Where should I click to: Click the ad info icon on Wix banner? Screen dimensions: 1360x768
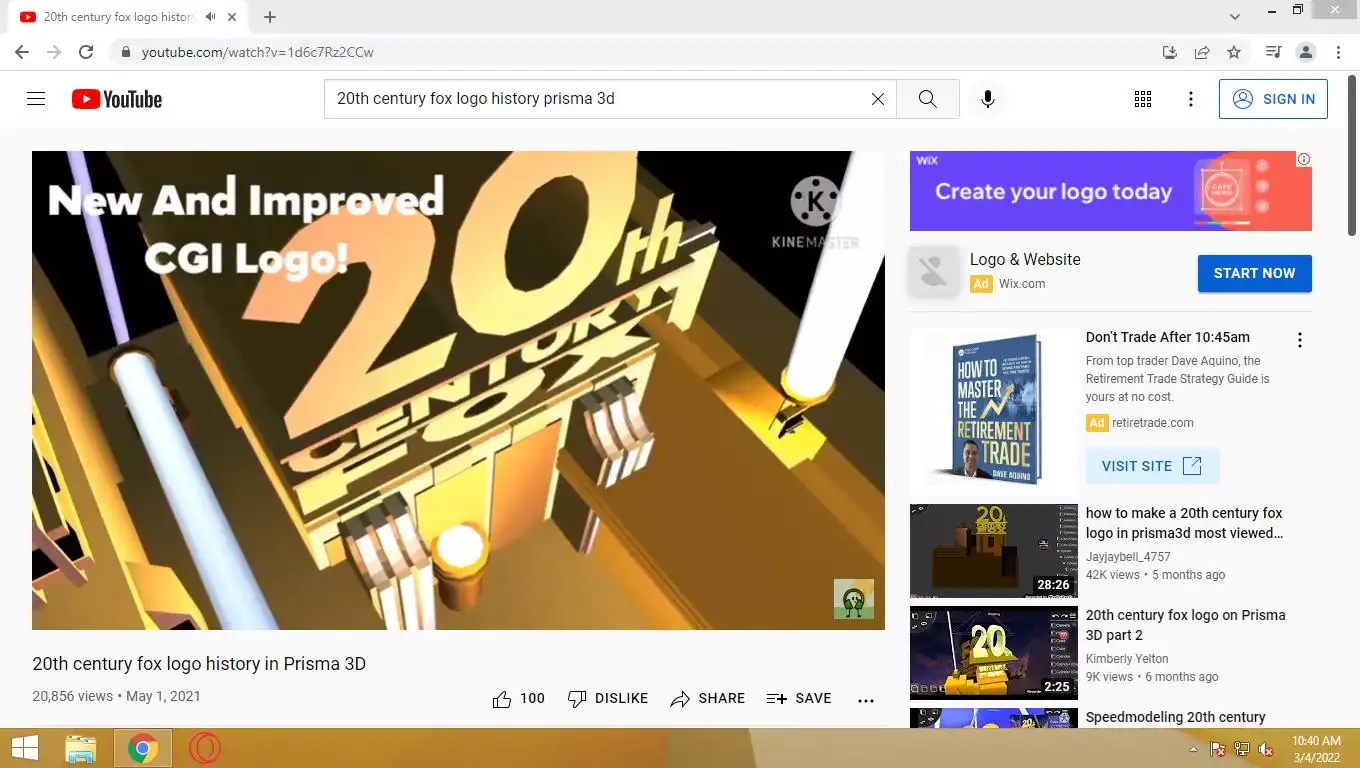click(x=1304, y=159)
